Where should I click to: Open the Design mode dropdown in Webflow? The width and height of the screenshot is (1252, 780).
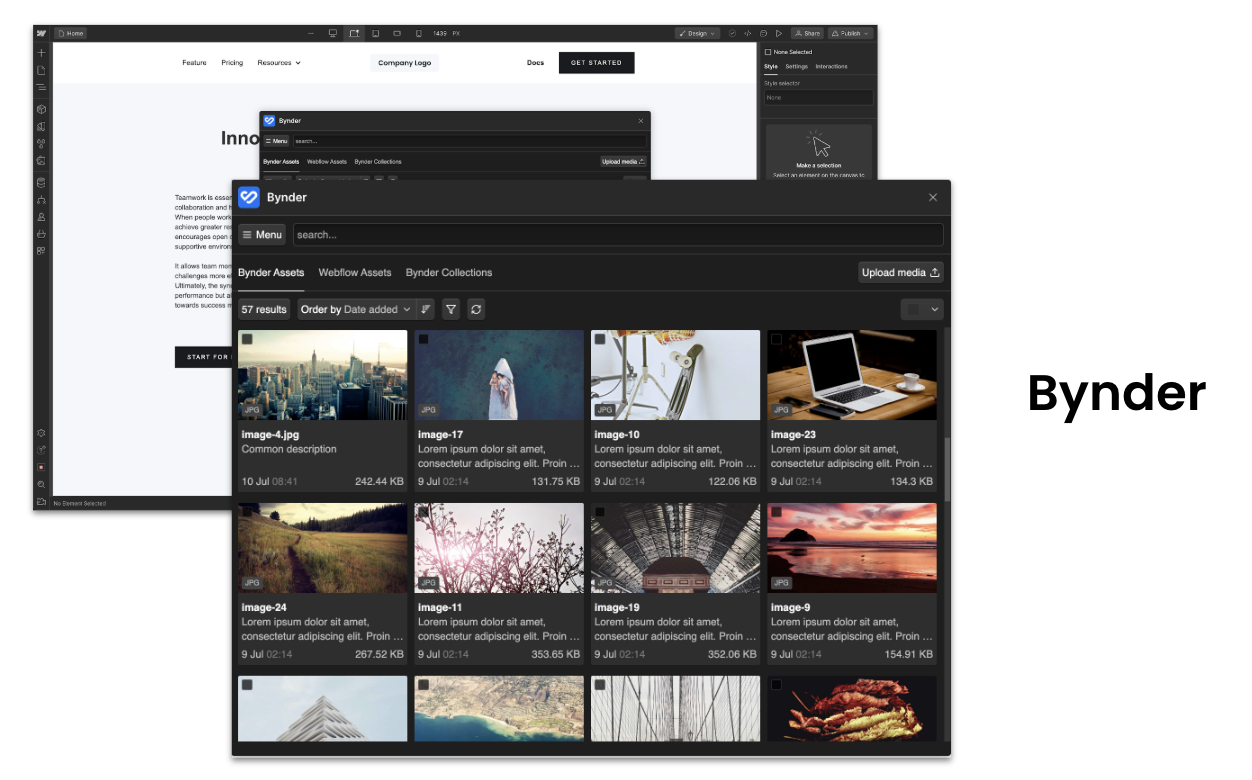point(697,33)
